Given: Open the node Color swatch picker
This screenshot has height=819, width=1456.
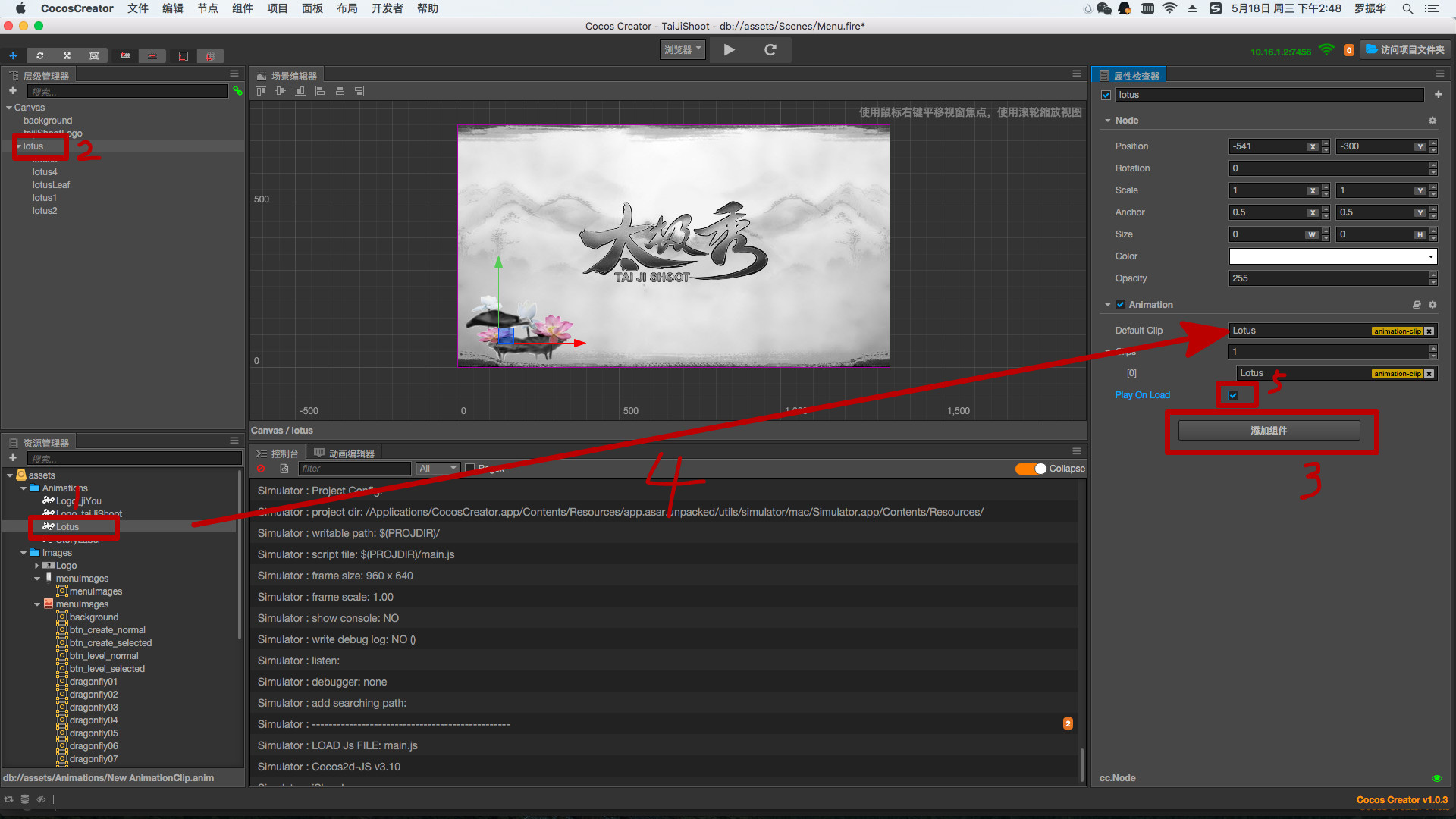Looking at the screenshot, I should coord(1332,256).
